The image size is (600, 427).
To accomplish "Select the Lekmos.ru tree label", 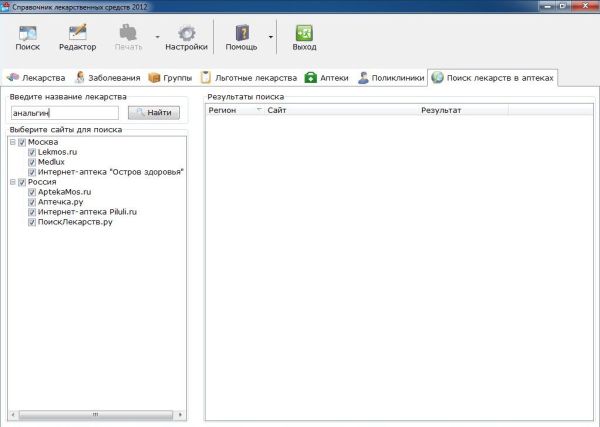I will (57, 152).
